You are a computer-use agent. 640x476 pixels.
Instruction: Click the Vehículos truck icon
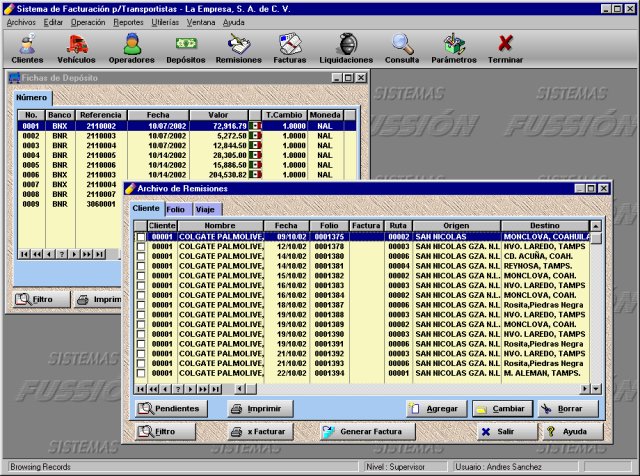pyautogui.click(x=76, y=48)
